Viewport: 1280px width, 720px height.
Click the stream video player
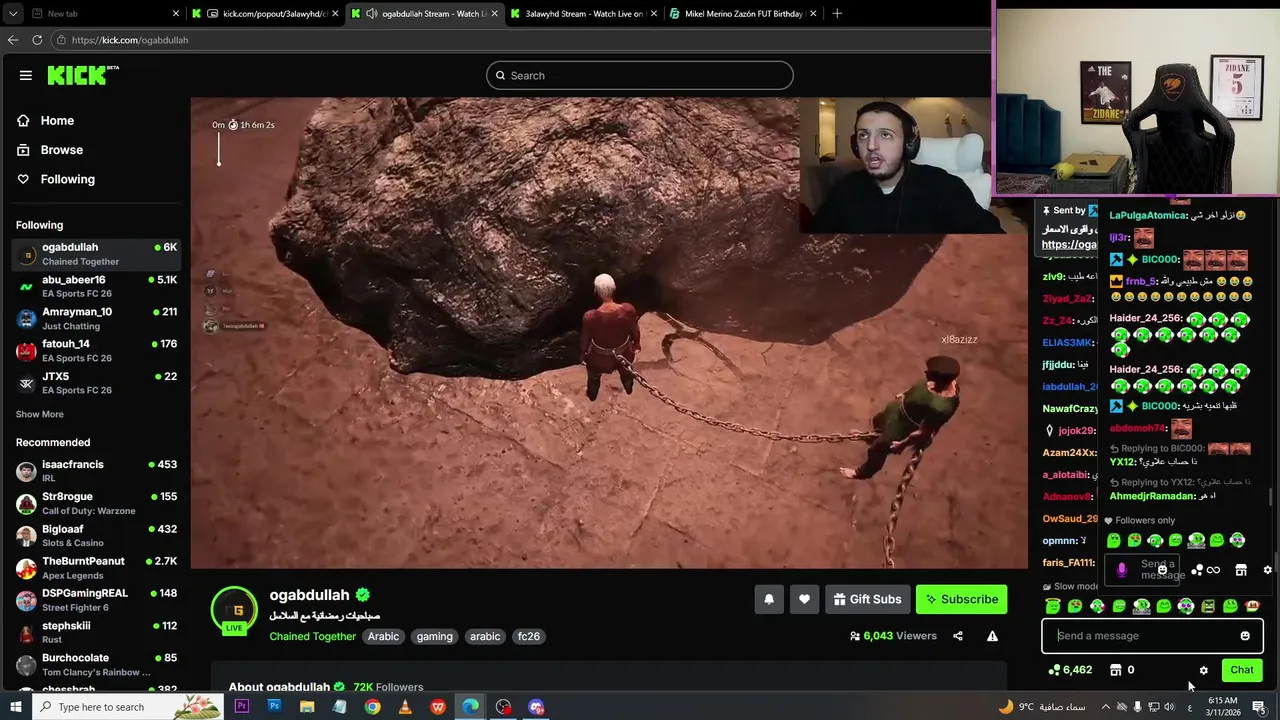[x=609, y=333]
